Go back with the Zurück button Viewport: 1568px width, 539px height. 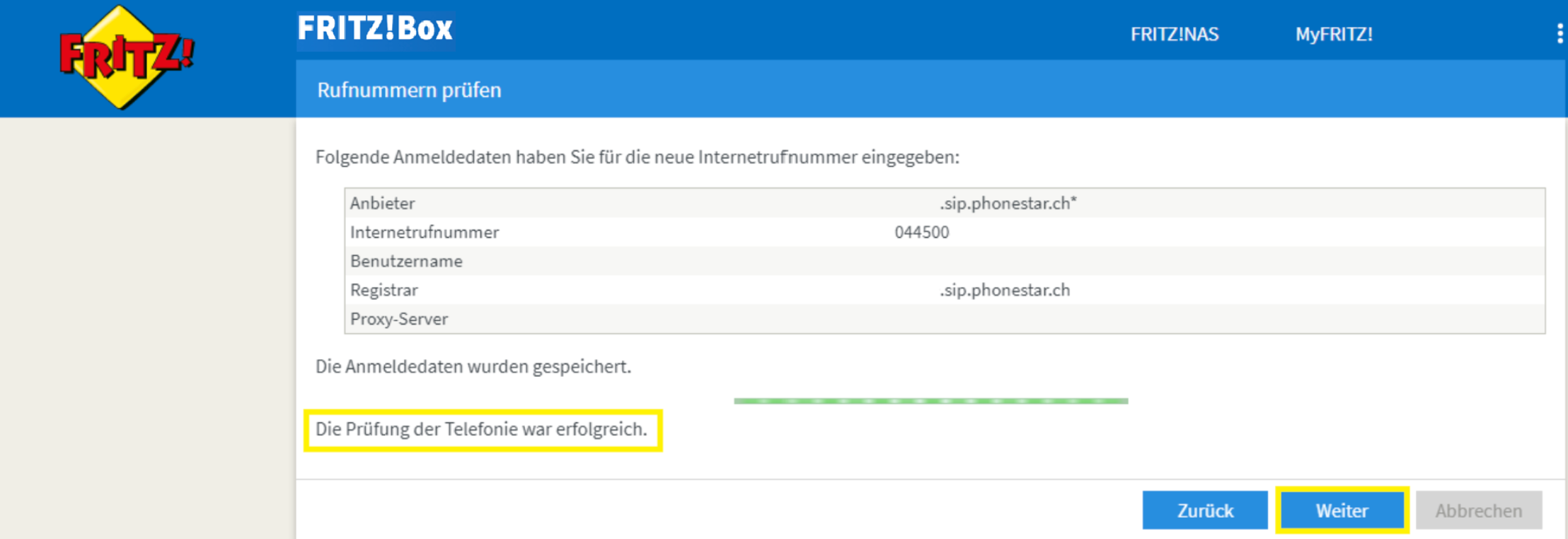coord(1204,510)
